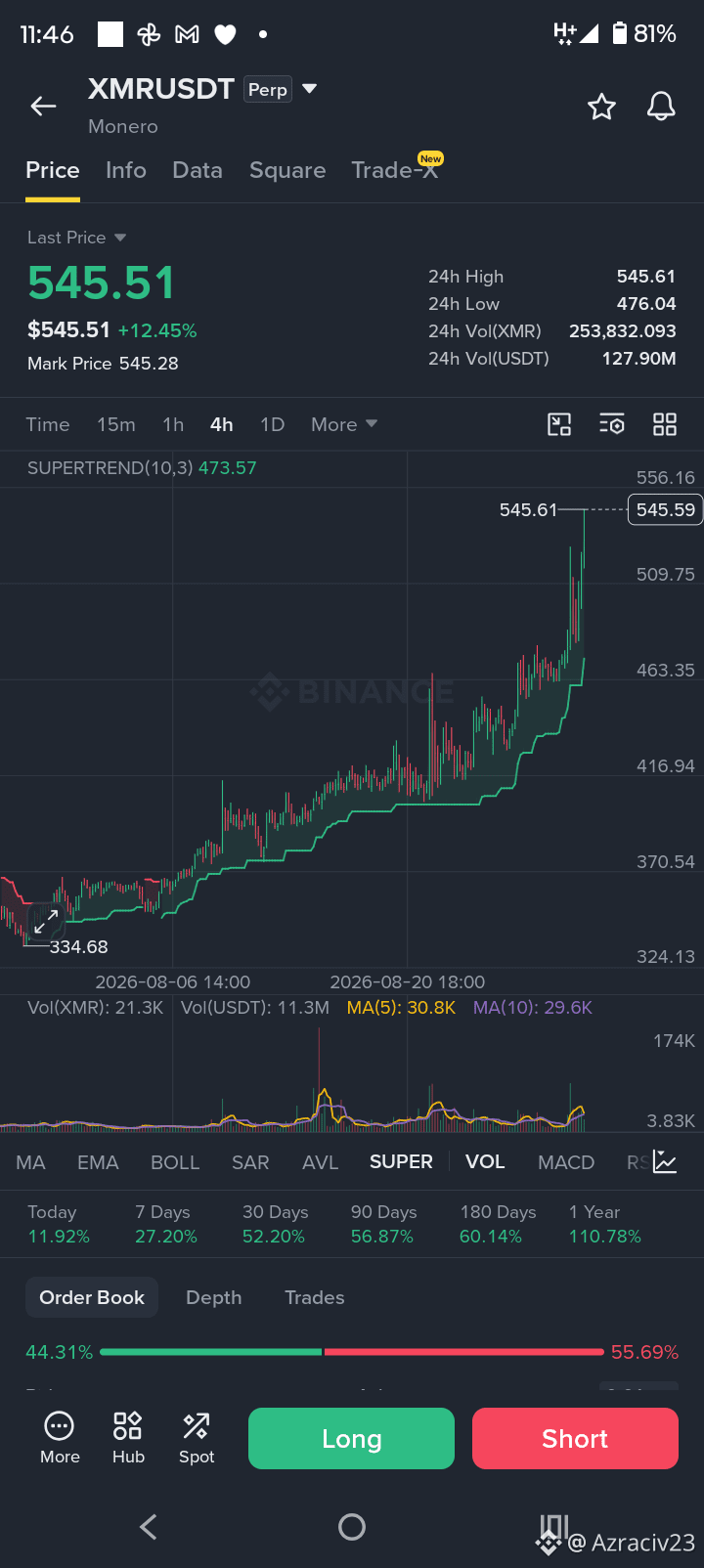Expand More timeframes dropdown
Image resolution: width=704 pixels, height=1568 pixels.
pos(344,424)
